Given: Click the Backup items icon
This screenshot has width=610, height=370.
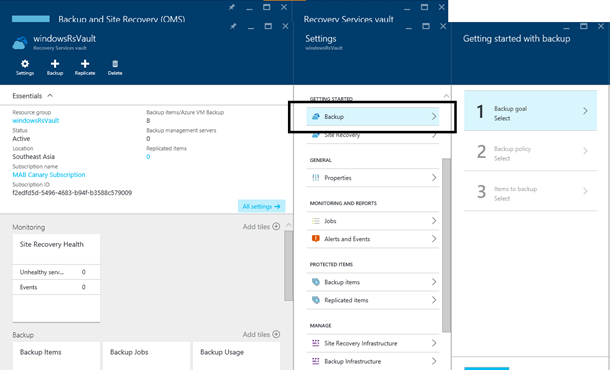Looking at the screenshot, I should 316,282.
